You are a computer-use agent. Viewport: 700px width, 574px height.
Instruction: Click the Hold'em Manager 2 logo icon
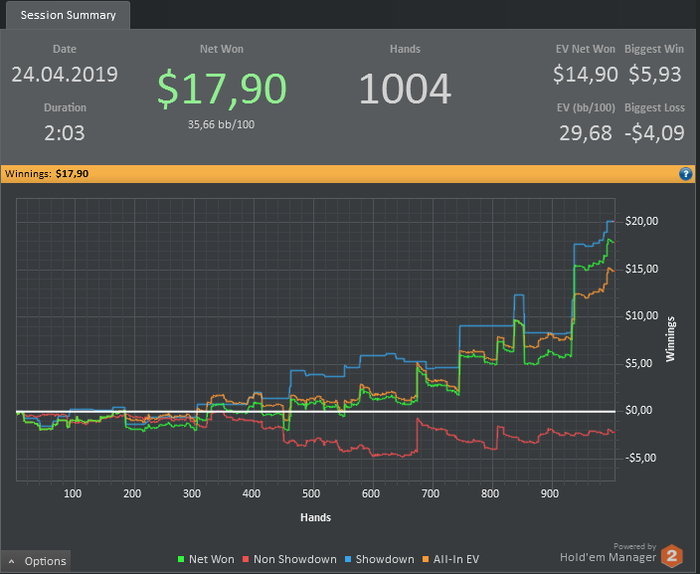672,556
